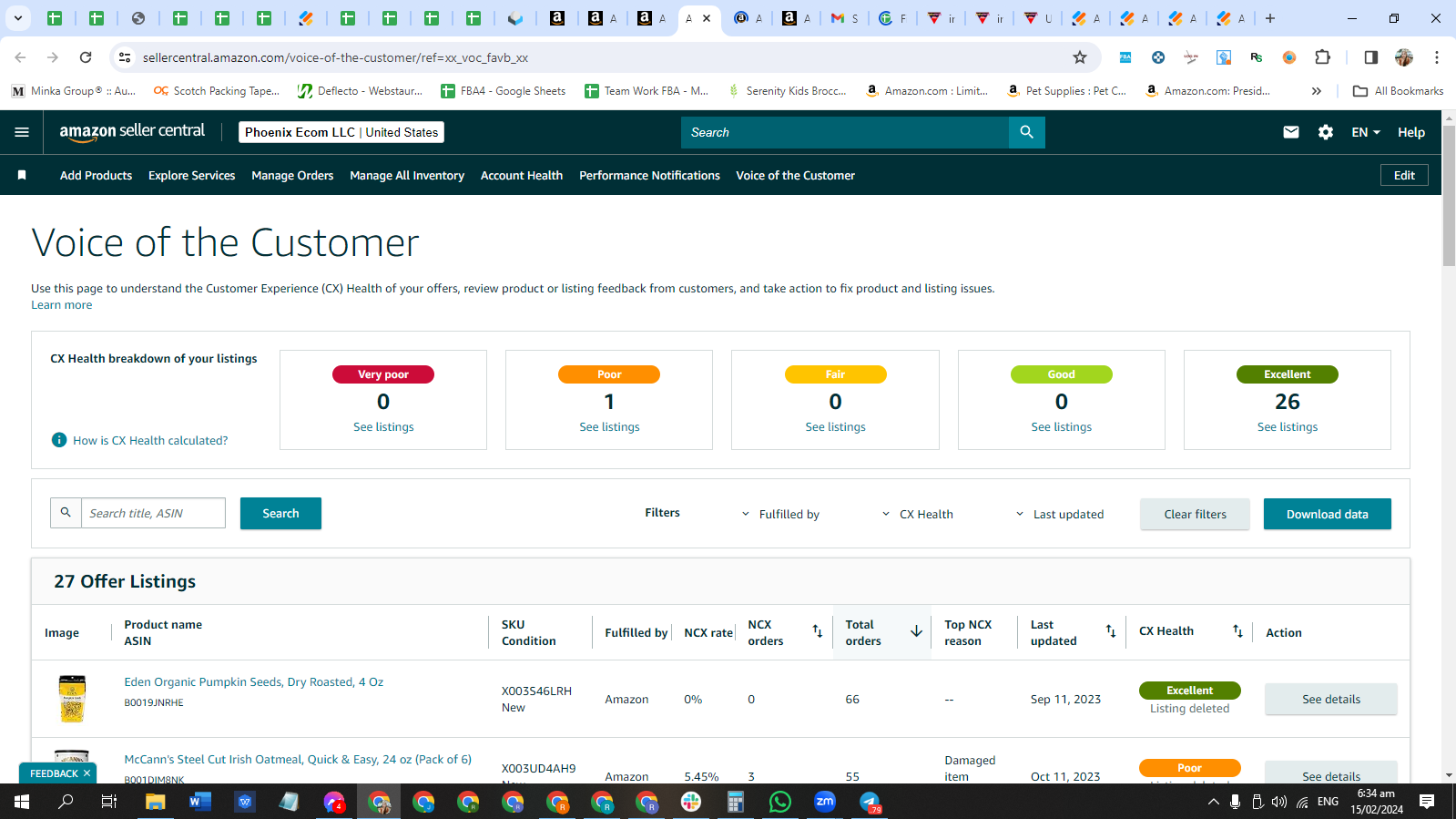
Task: Open Telegram from the taskbar
Action: pyautogui.click(x=870, y=802)
